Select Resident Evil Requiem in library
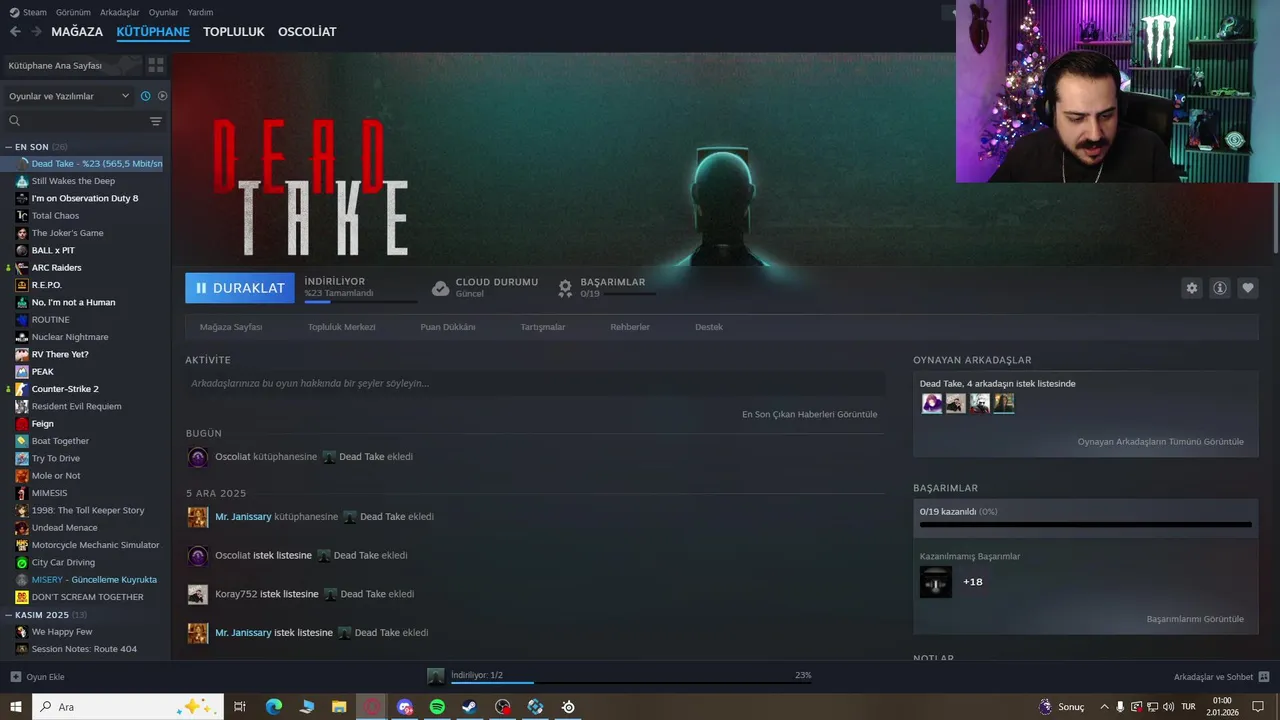This screenshot has height=720, width=1280. [76, 406]
